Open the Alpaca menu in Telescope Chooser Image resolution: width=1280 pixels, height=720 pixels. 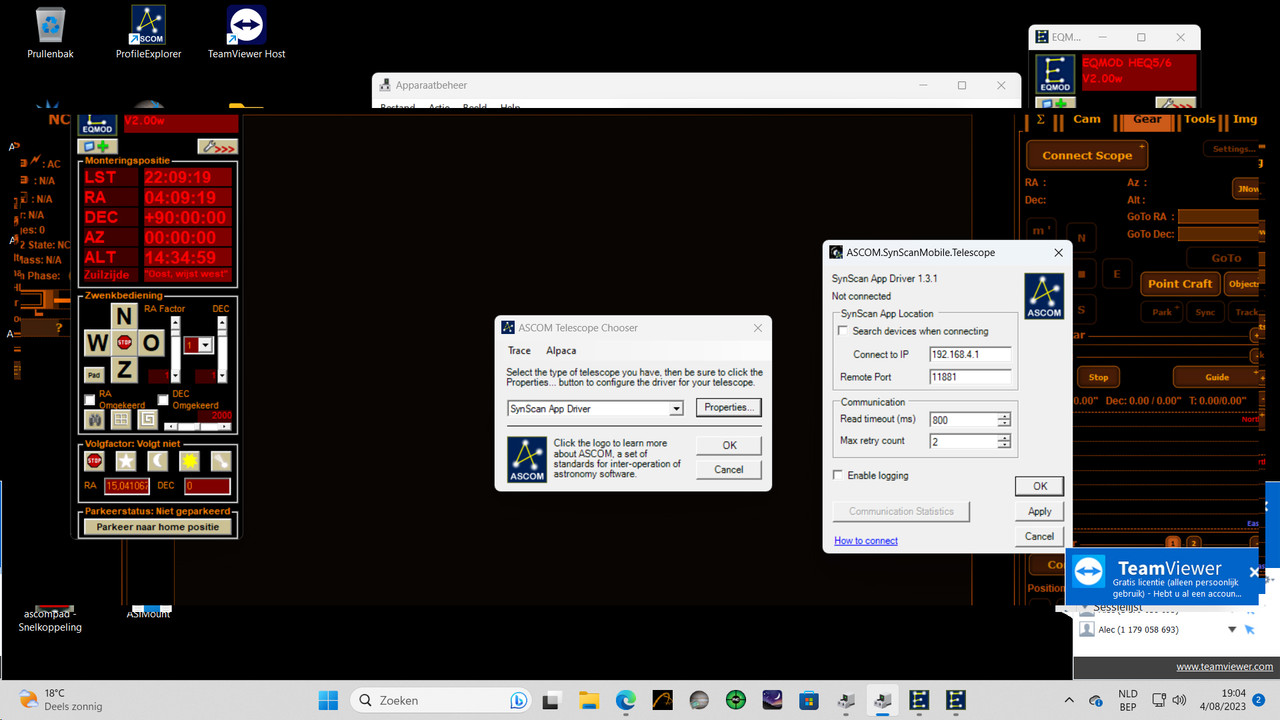(x=561, y=351)
